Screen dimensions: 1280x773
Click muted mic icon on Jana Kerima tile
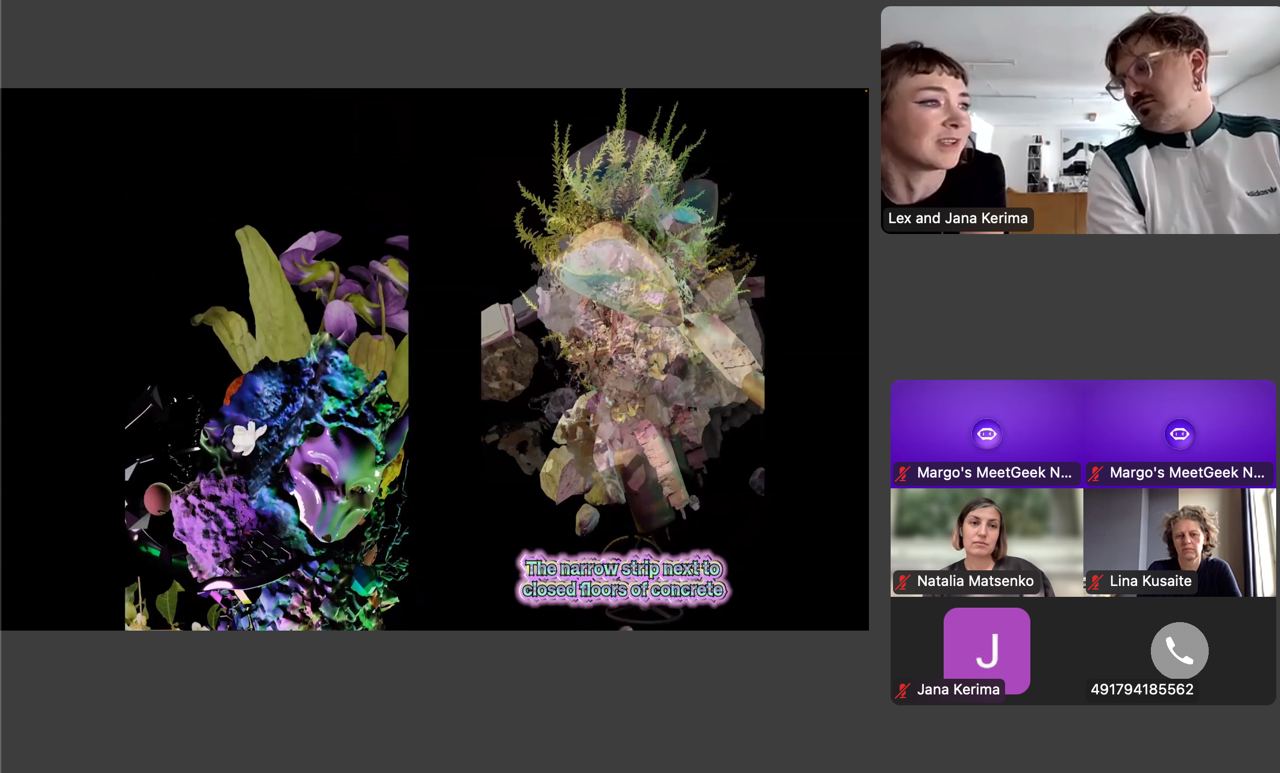coord(904,689)
